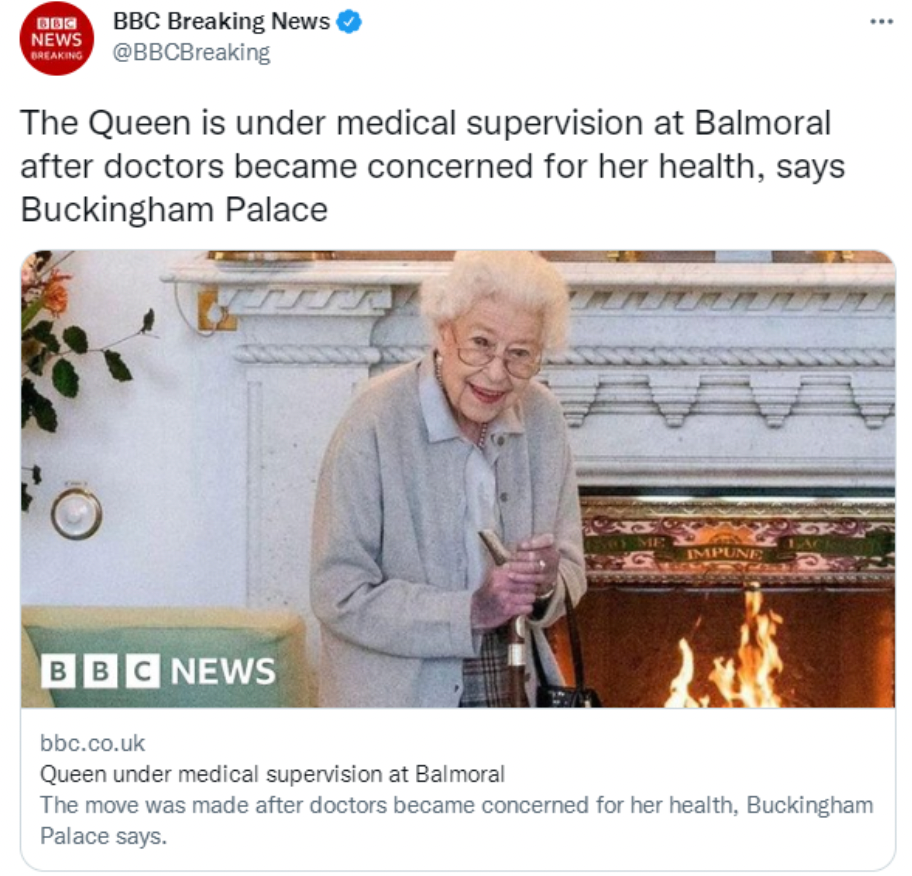Click the green sofa in the photo
This screenshot has height=876, width=912.
[164, 654]
